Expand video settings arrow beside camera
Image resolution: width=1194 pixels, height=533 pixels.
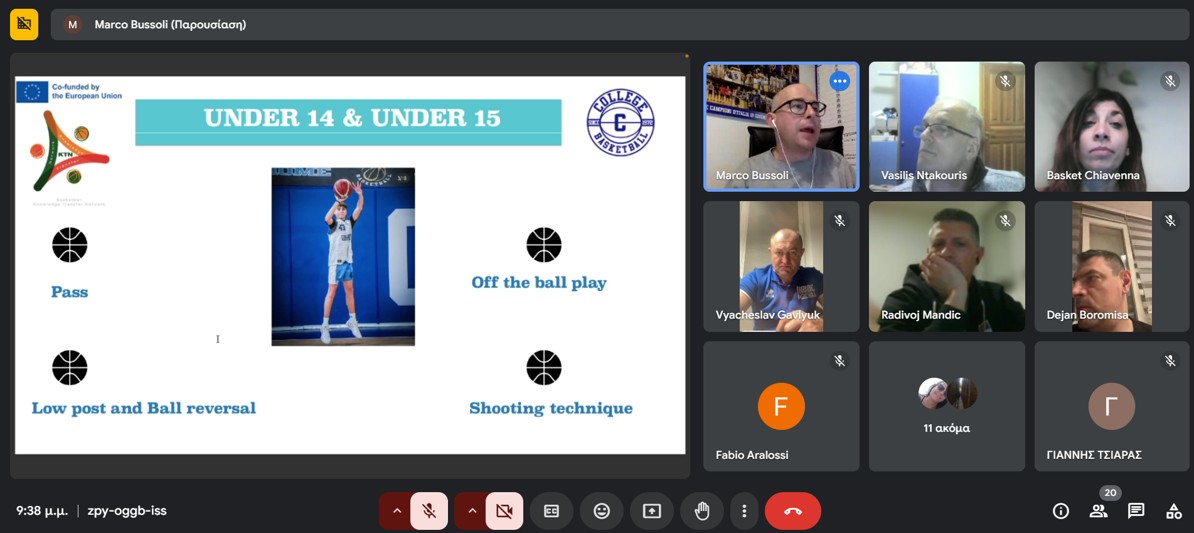[x=472, y=511]
